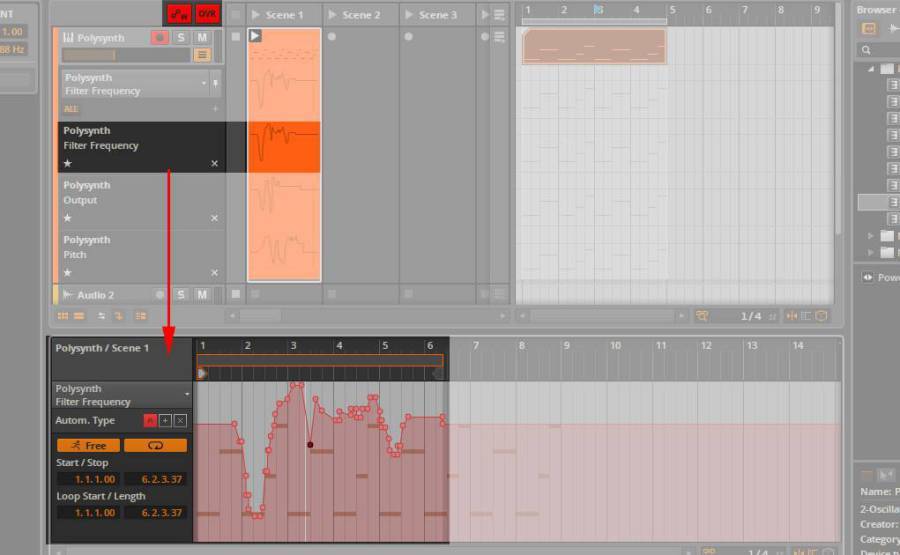
Task: Toggle the clip loop button
Action: (x=155, y=445)
